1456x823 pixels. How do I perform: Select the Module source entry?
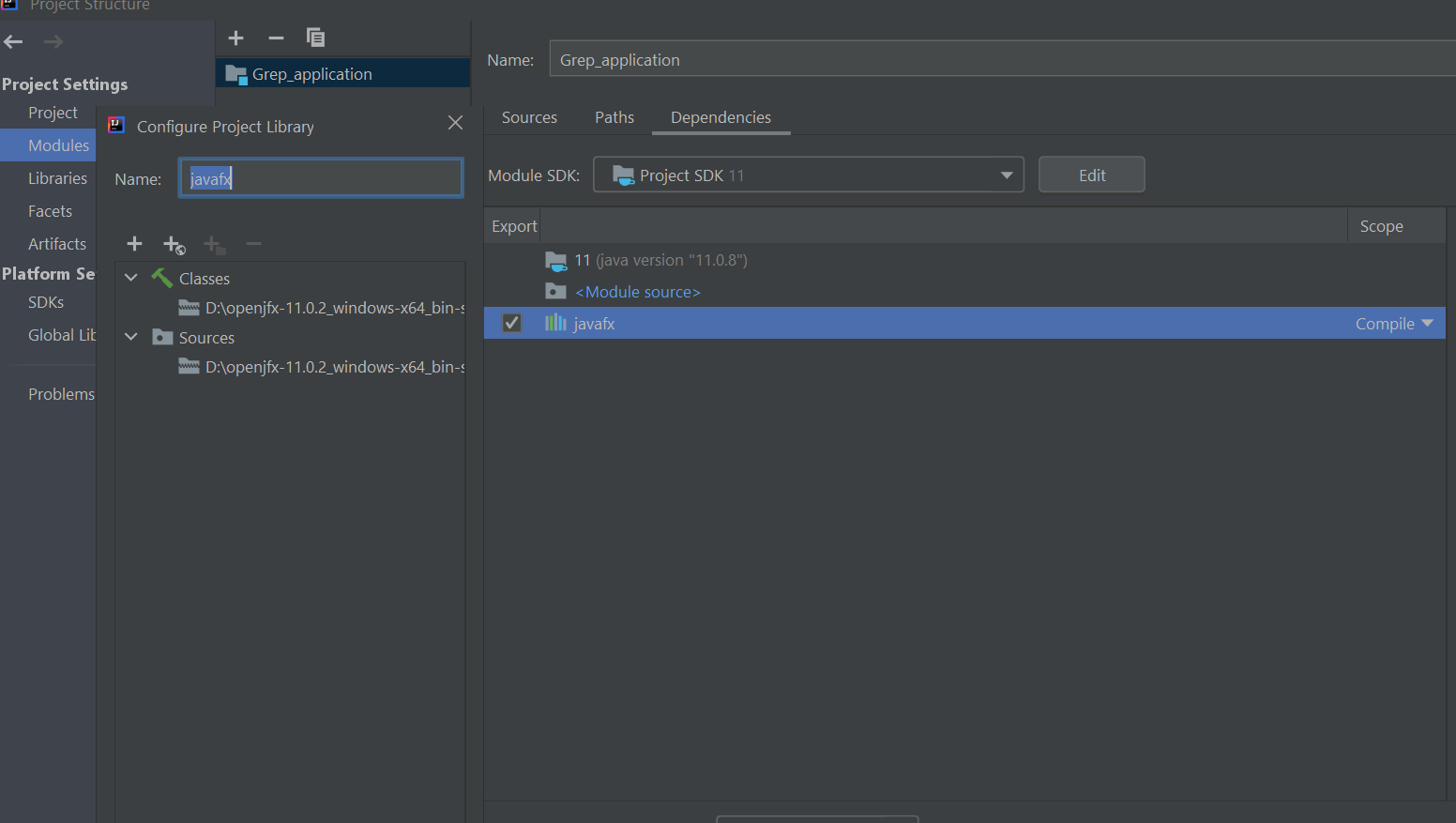[x=638, y=292]
